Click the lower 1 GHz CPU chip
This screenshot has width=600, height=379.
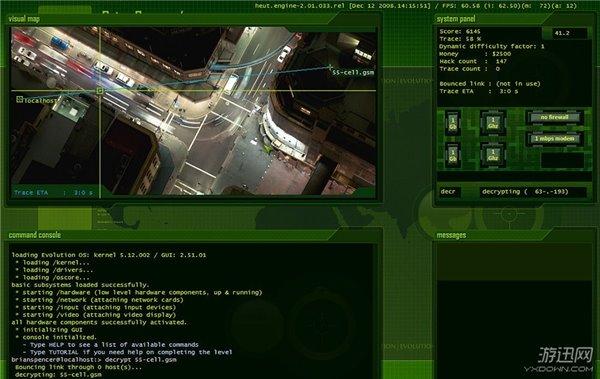pos(493,155)
